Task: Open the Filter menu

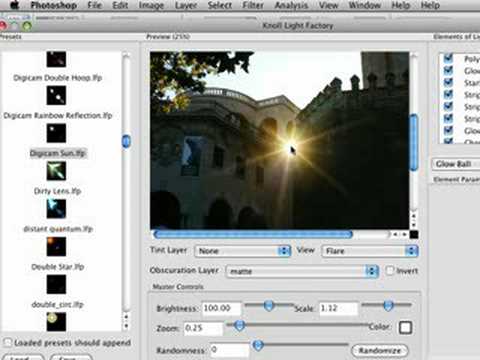Action: pos(253,5)
